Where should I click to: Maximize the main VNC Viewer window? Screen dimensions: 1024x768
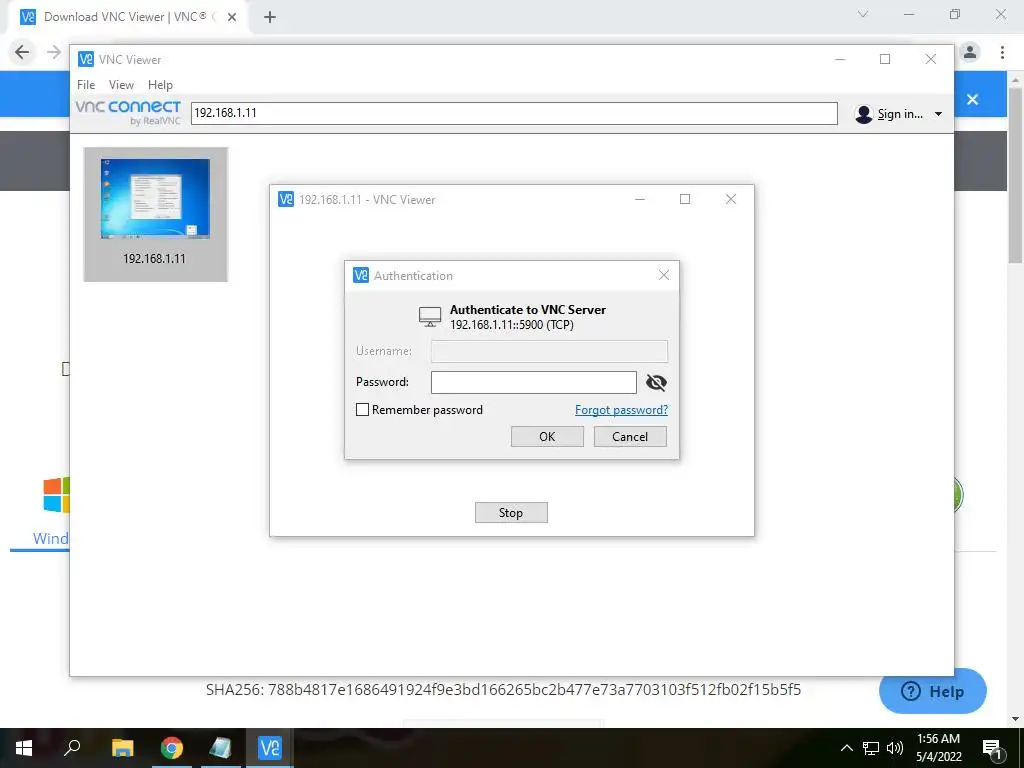click(885, 59)
